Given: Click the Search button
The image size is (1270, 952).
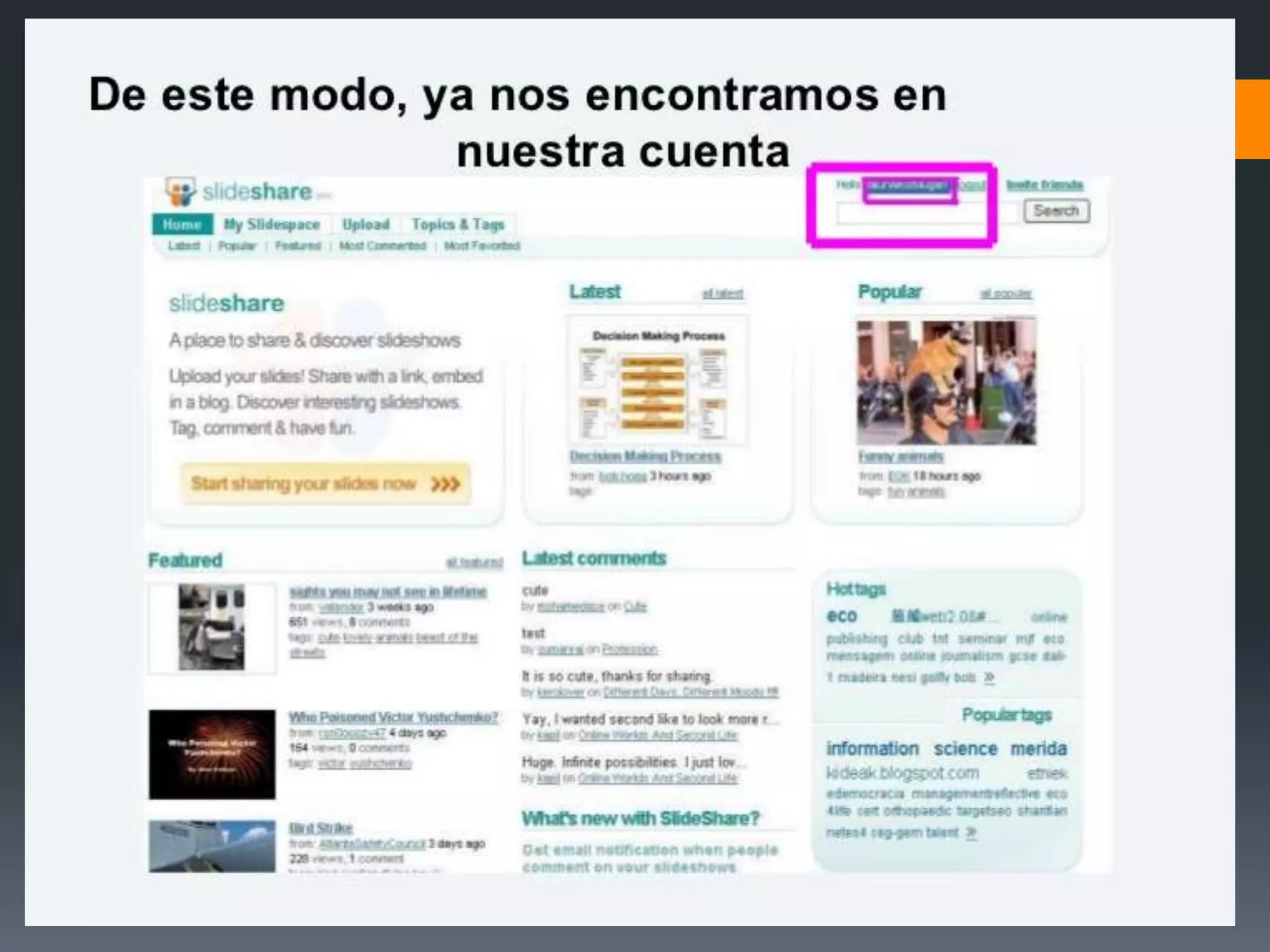Looking at the screenshot, I should pyautogui.click(x=1056, y=211).
